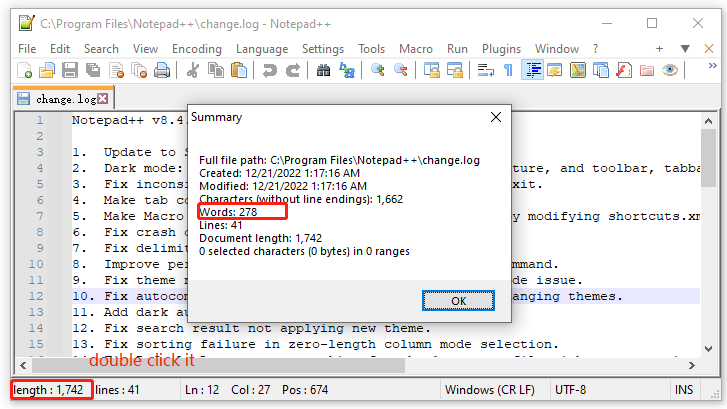Image resolution: width=727 pixels, height=409 pixels.
Task: Open the Macro menu
Action: 416,49
